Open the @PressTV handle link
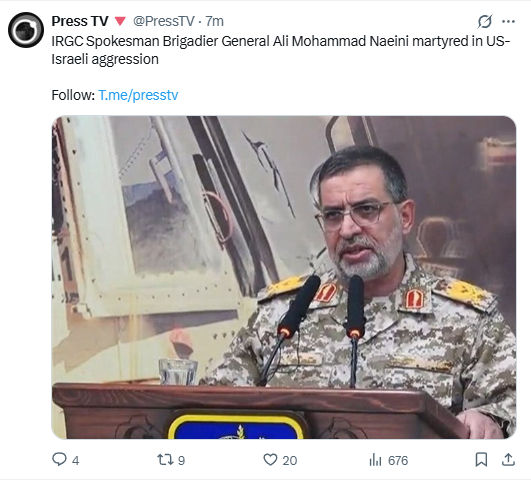This screenshot has width=531, height=481. pos(164,21)
